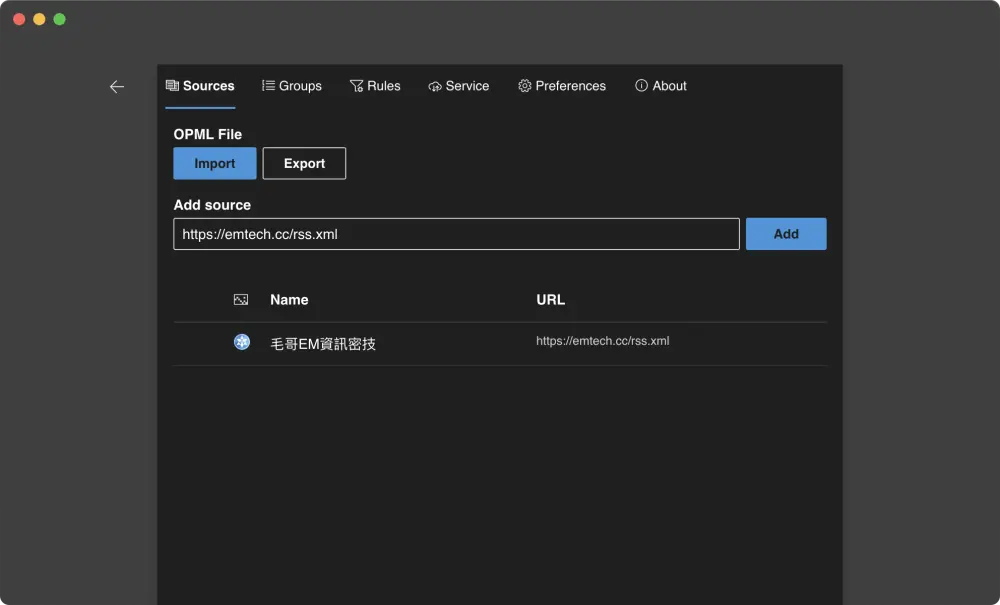This screenshot has height=605, width=1000.
Task: Click the feed icon of 毛哥EM資訊密技
Action: [x=242, y=342]
